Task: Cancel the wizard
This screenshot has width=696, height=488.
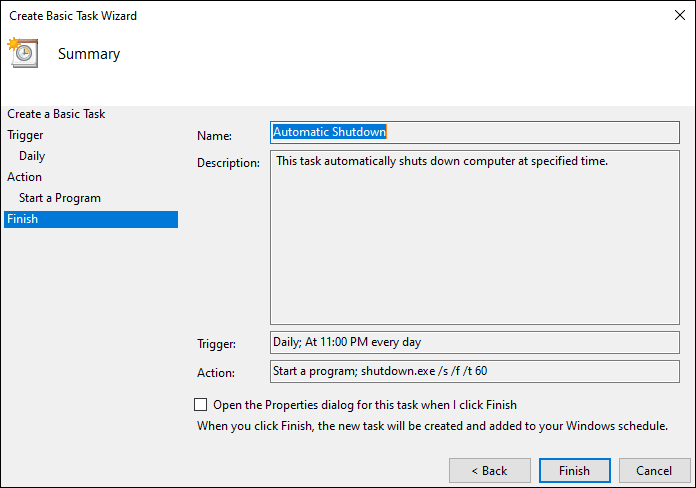Action: tap(654, 471)
